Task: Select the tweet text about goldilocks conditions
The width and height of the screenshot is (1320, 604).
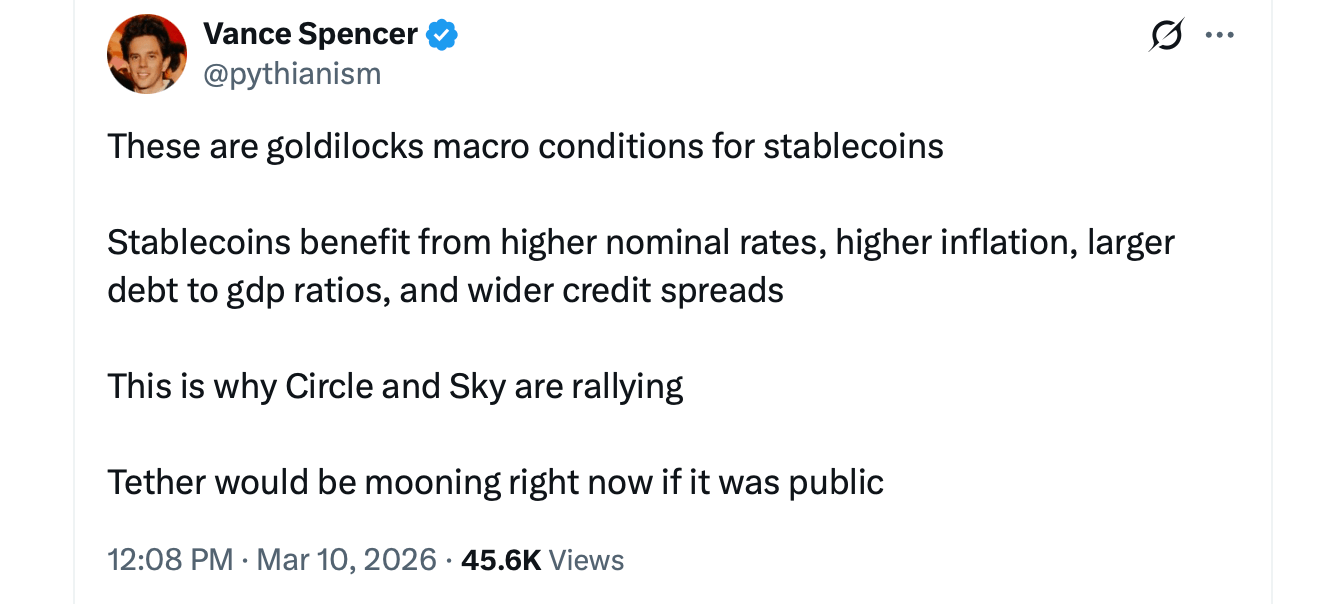Action: (525, 146)
